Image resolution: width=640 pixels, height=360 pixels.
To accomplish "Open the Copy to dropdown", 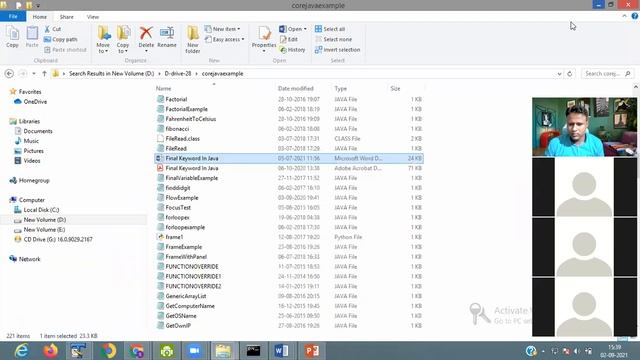I will [x=123, y=40].
